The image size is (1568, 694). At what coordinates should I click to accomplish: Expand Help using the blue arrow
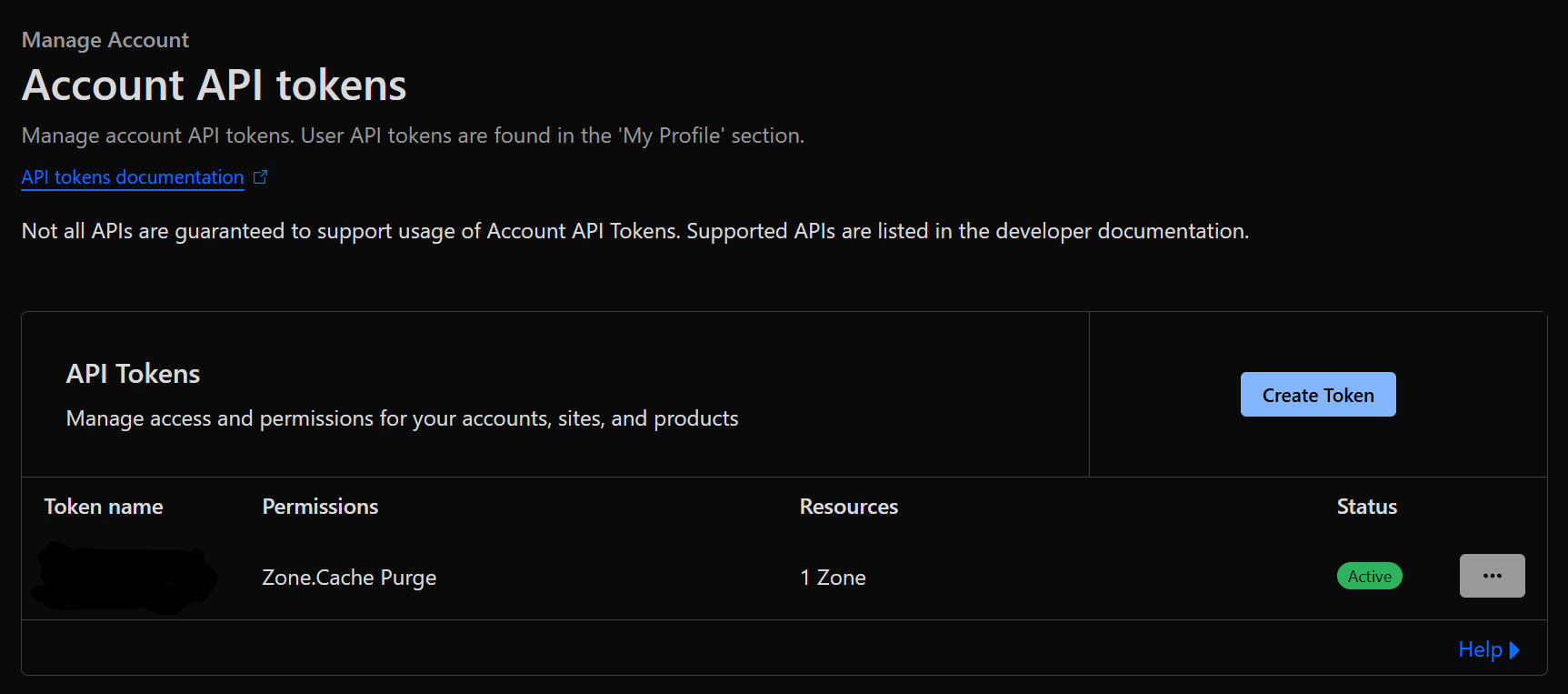[1514, 650]
